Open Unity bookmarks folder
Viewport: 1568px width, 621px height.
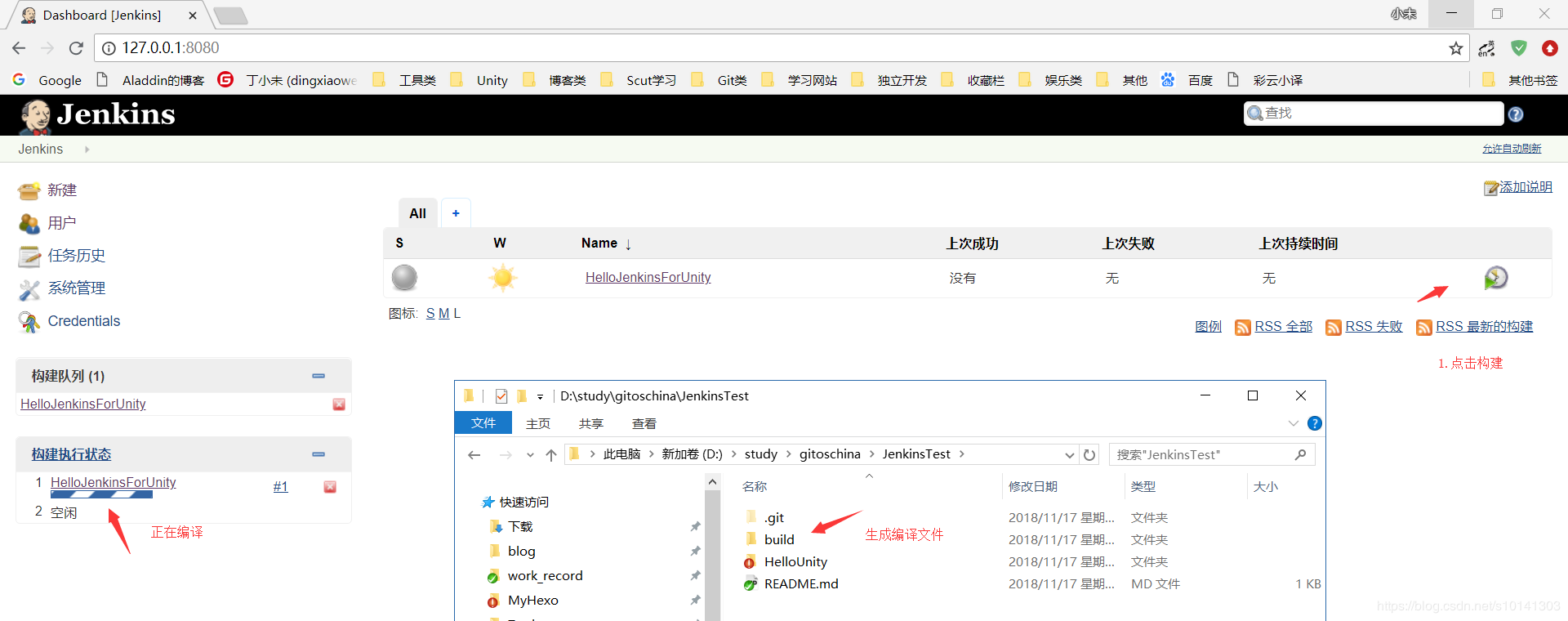479,80
